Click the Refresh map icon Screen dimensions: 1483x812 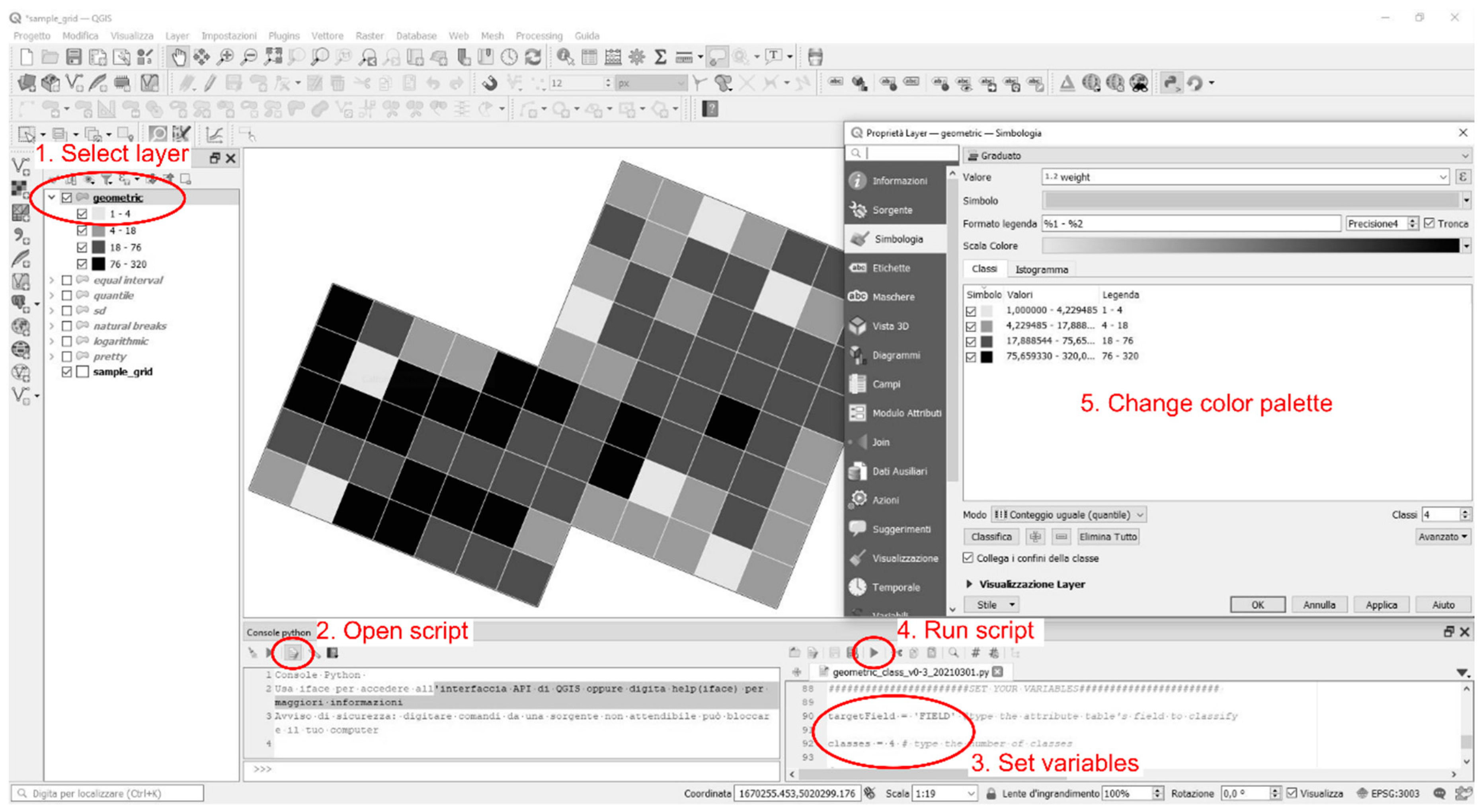[534, 57]
